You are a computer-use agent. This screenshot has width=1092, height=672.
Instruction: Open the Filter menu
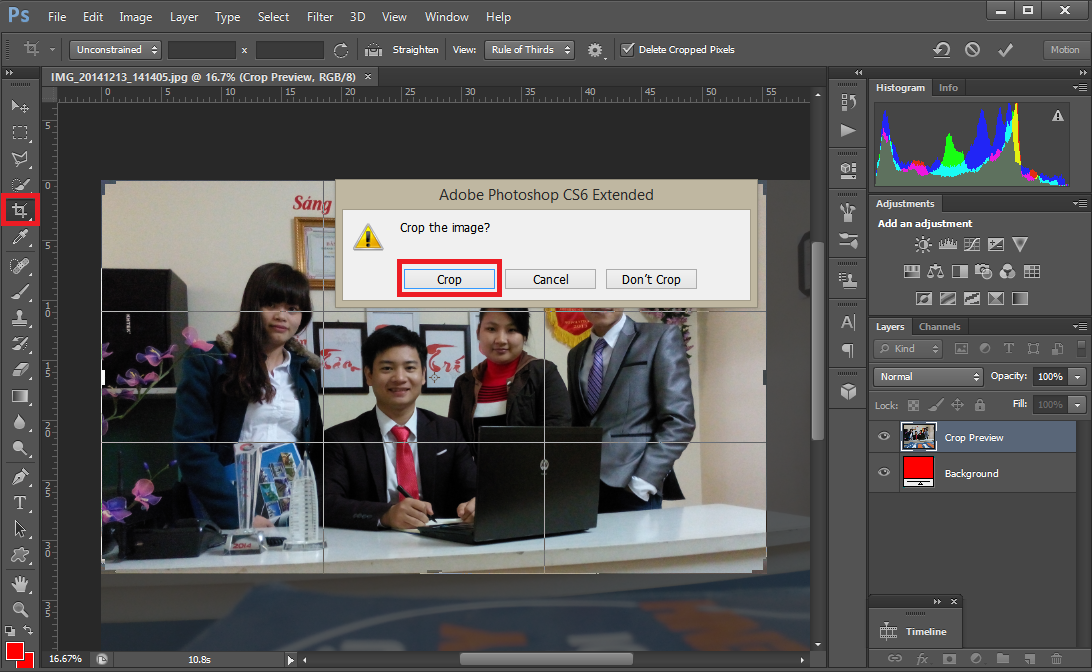click(x=320, y=17)
